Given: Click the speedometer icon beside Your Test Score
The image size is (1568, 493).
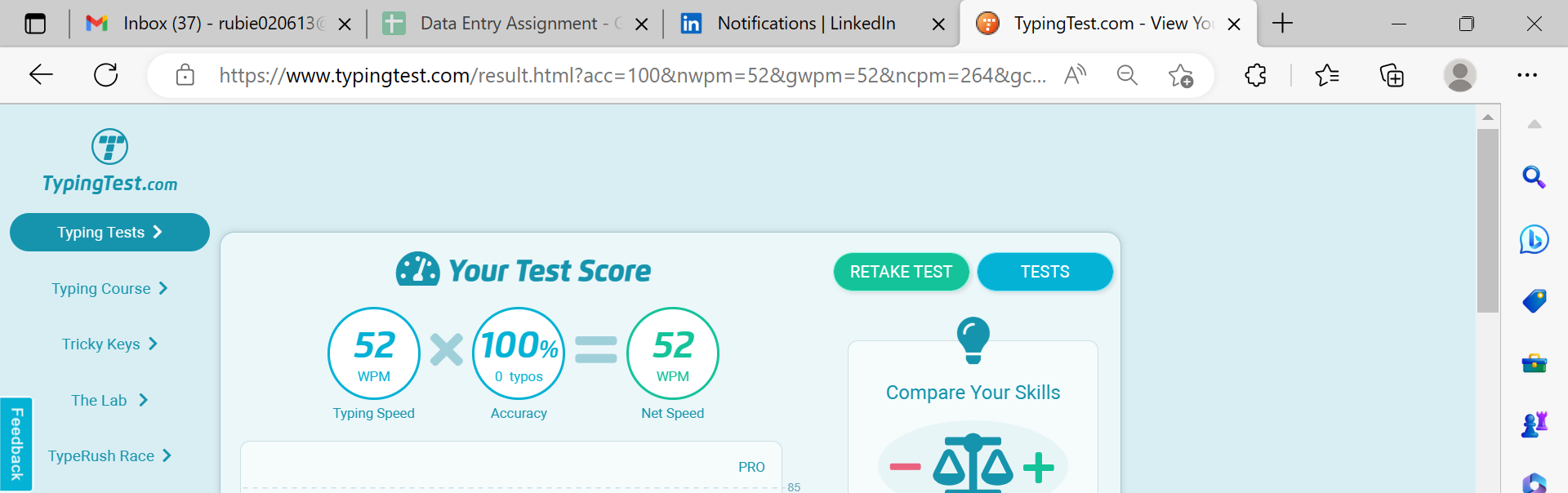Looking at the screenshot, I should (417, 269).
